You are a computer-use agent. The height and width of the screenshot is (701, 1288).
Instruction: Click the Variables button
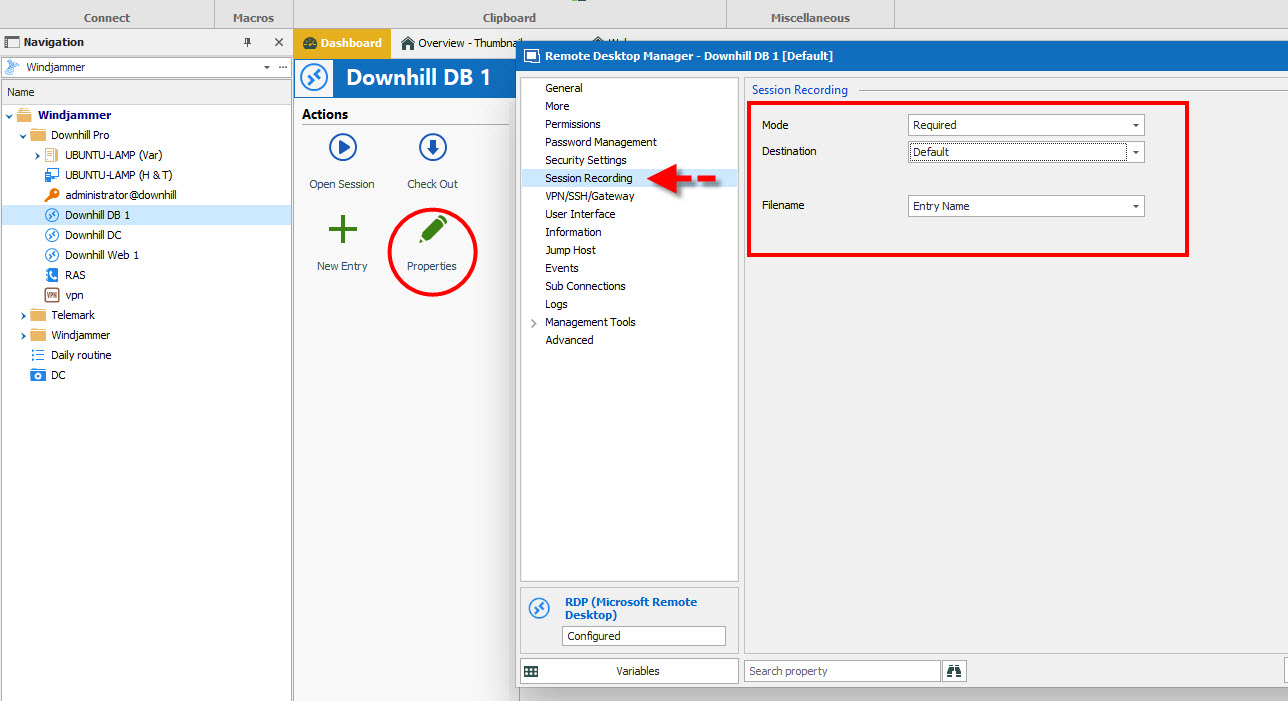click(629, 671)
